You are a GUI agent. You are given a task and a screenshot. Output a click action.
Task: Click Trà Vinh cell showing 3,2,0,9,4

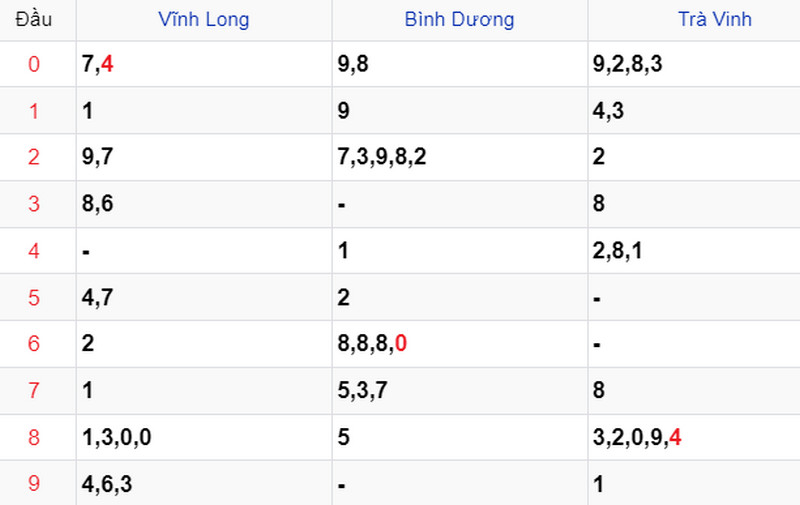click(694, 437)
